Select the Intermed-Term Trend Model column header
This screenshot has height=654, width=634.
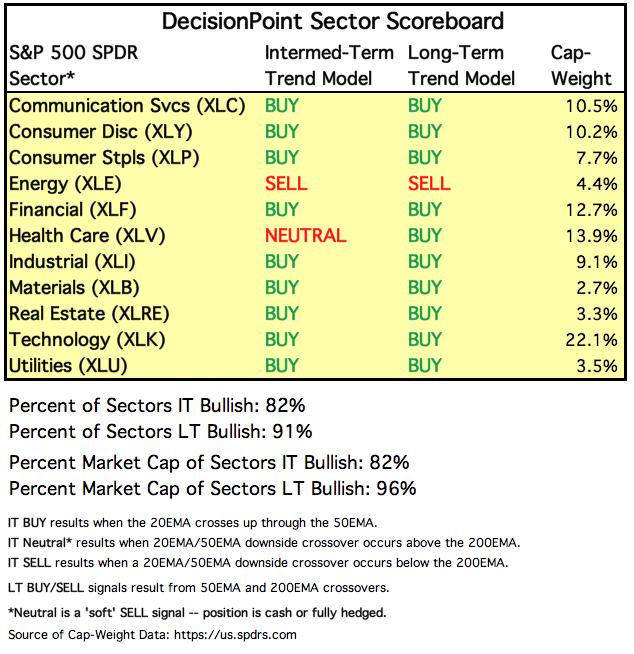click(329, 65)
